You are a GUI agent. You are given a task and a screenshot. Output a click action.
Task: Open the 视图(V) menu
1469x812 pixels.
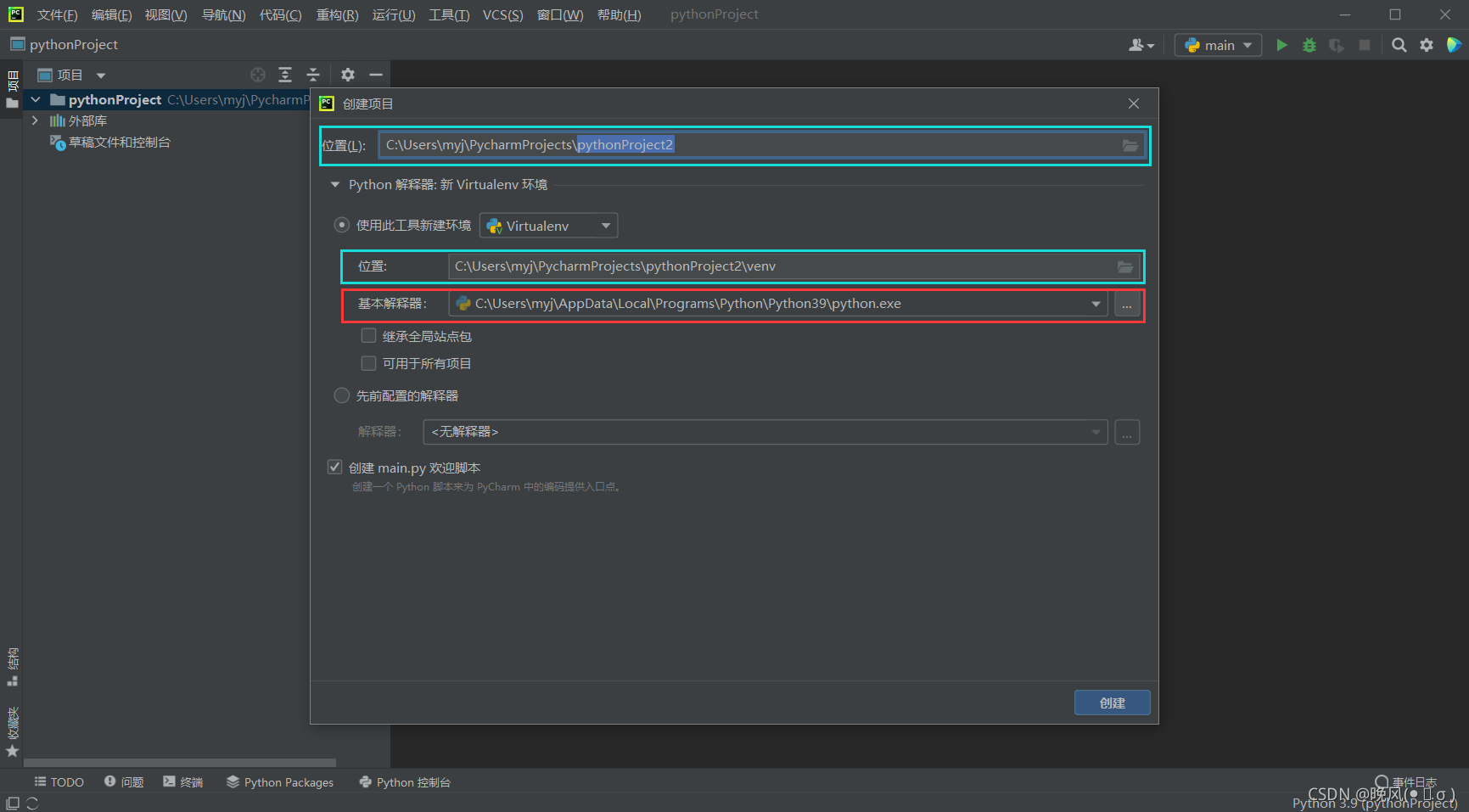point(165,15)
